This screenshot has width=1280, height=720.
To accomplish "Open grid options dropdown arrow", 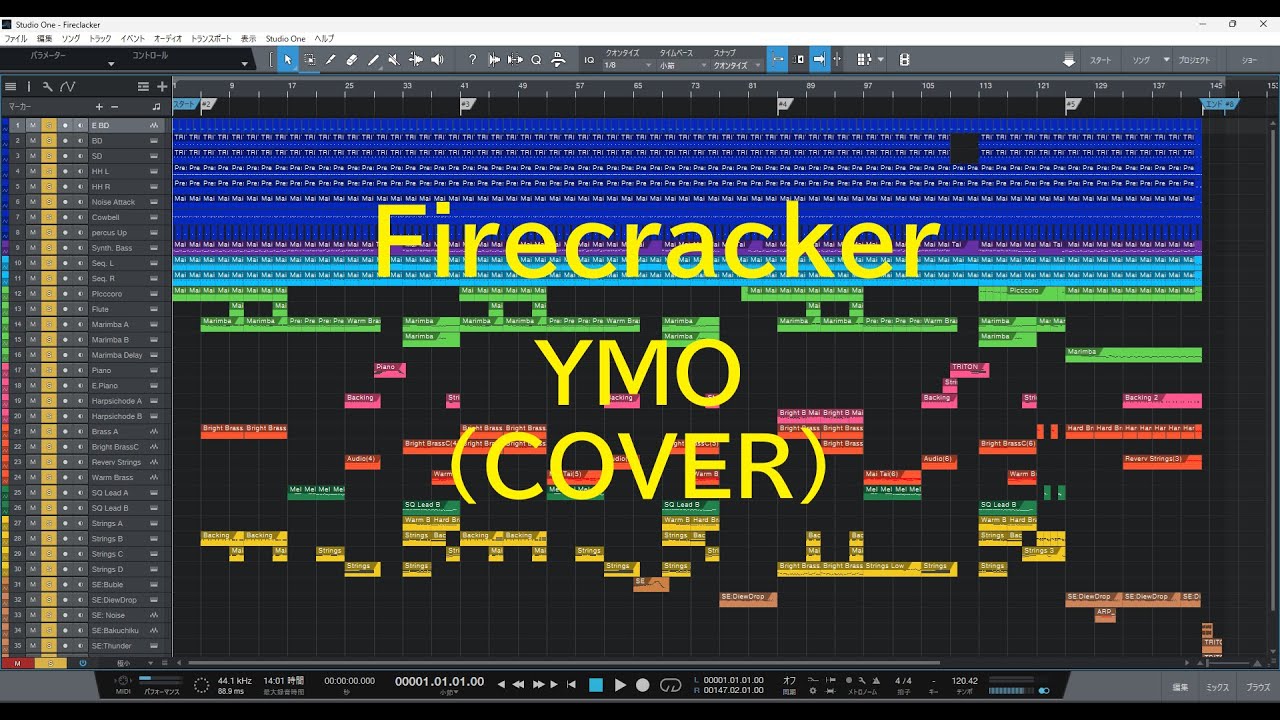I will click(881, 60).
